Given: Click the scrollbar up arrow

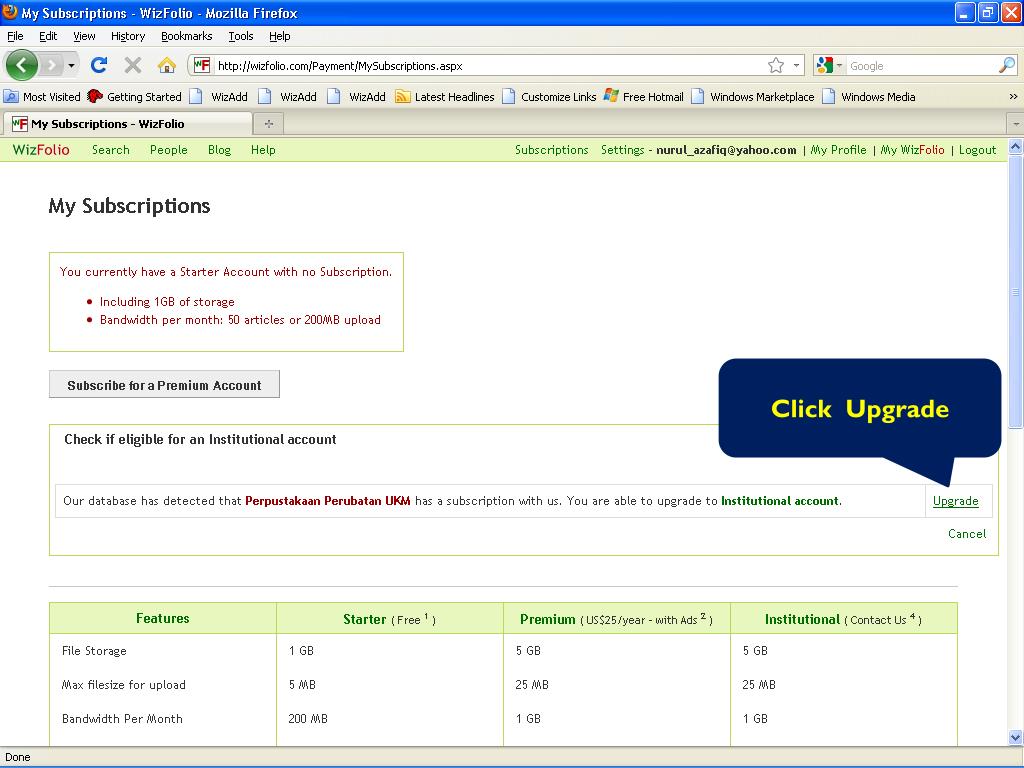Looking at the screenshot, I should pyautogui.click(x=1016, y=147).
